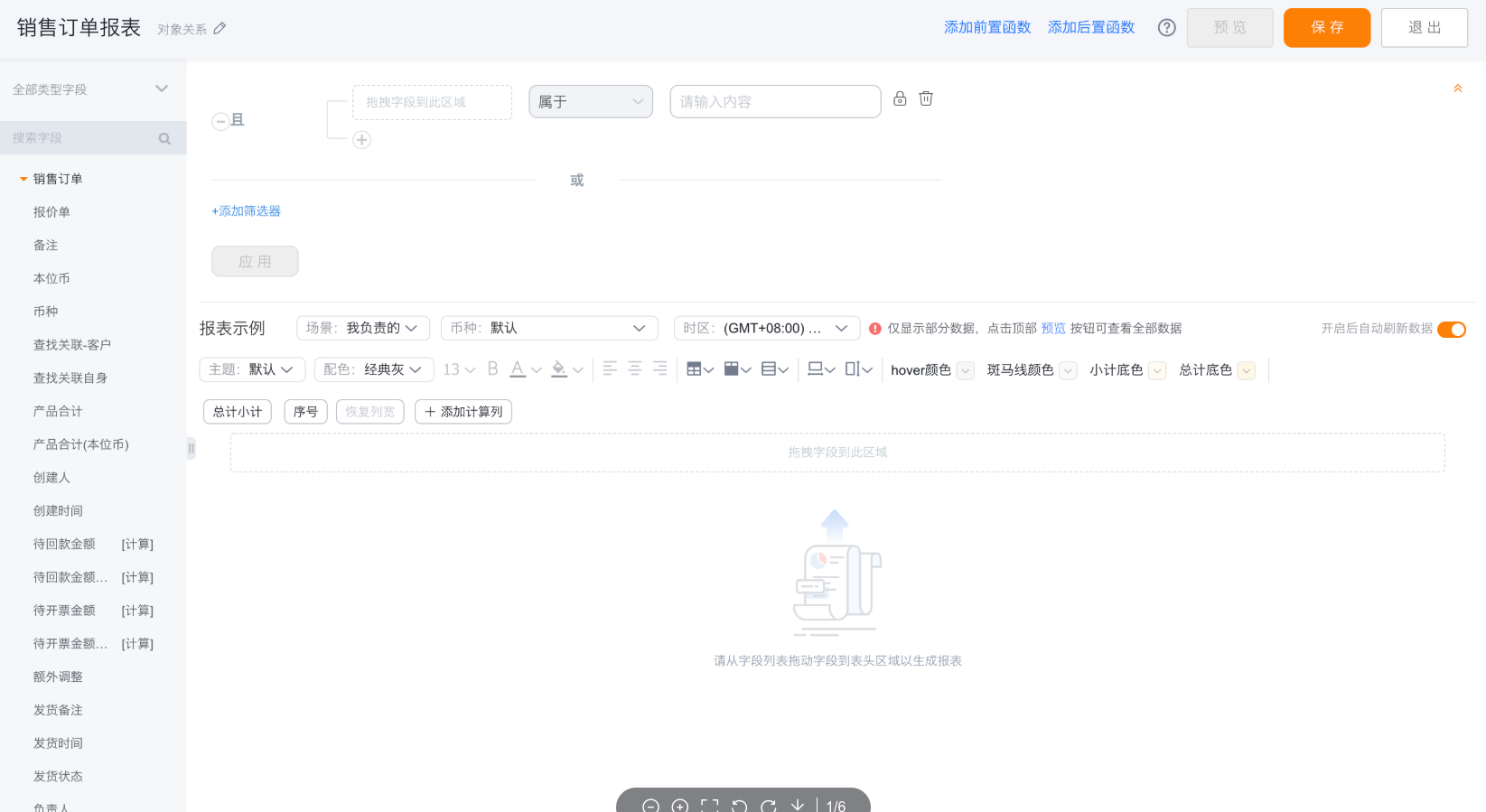Open the 斑马线颜色 color picker
This screenshot has width=1486, height=812.
(1068, 370)
